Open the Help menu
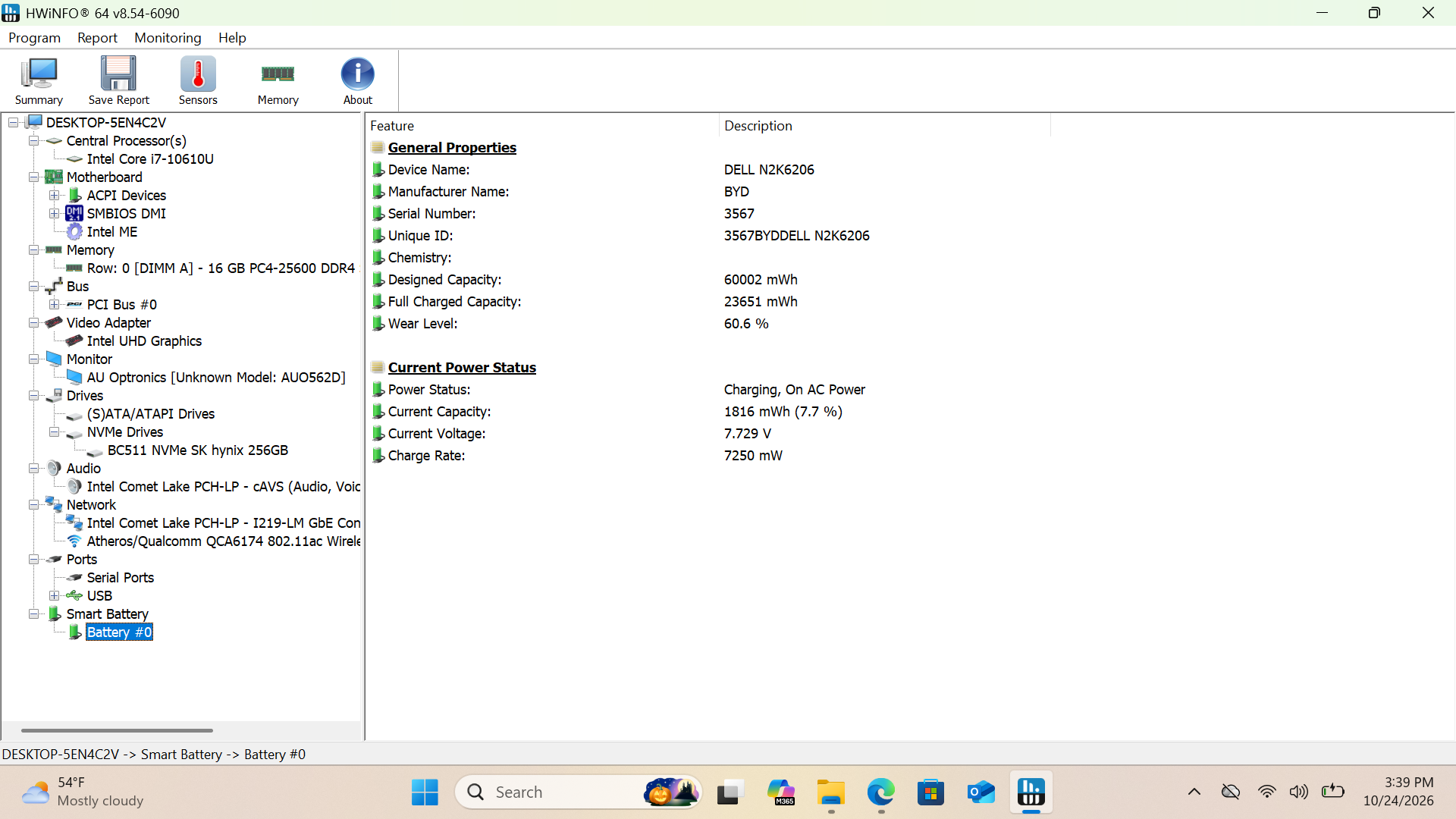This screenshot has width=1456, height=819. (232, 38)
